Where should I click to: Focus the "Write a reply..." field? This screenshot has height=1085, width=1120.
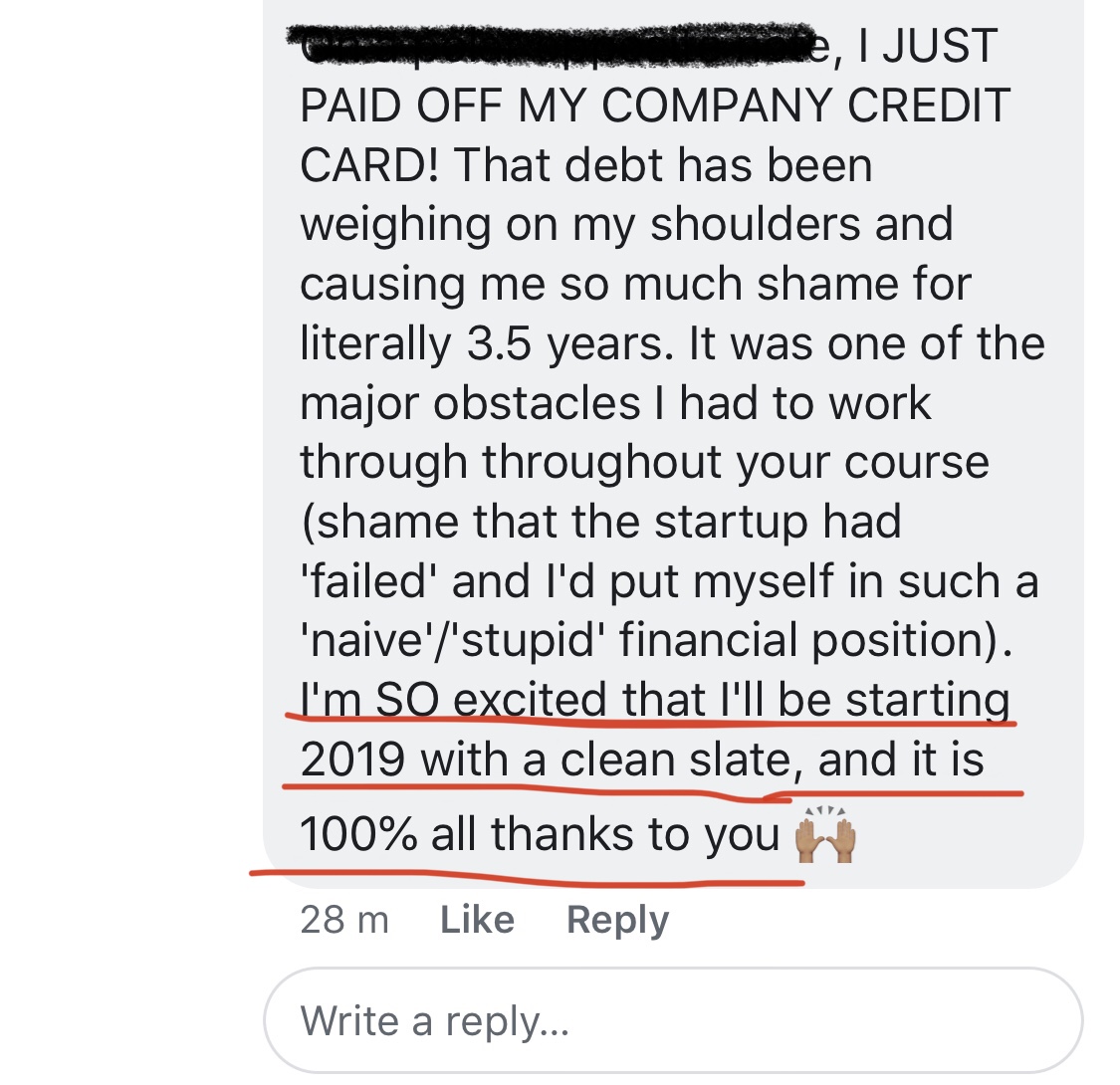[672, 1020]
